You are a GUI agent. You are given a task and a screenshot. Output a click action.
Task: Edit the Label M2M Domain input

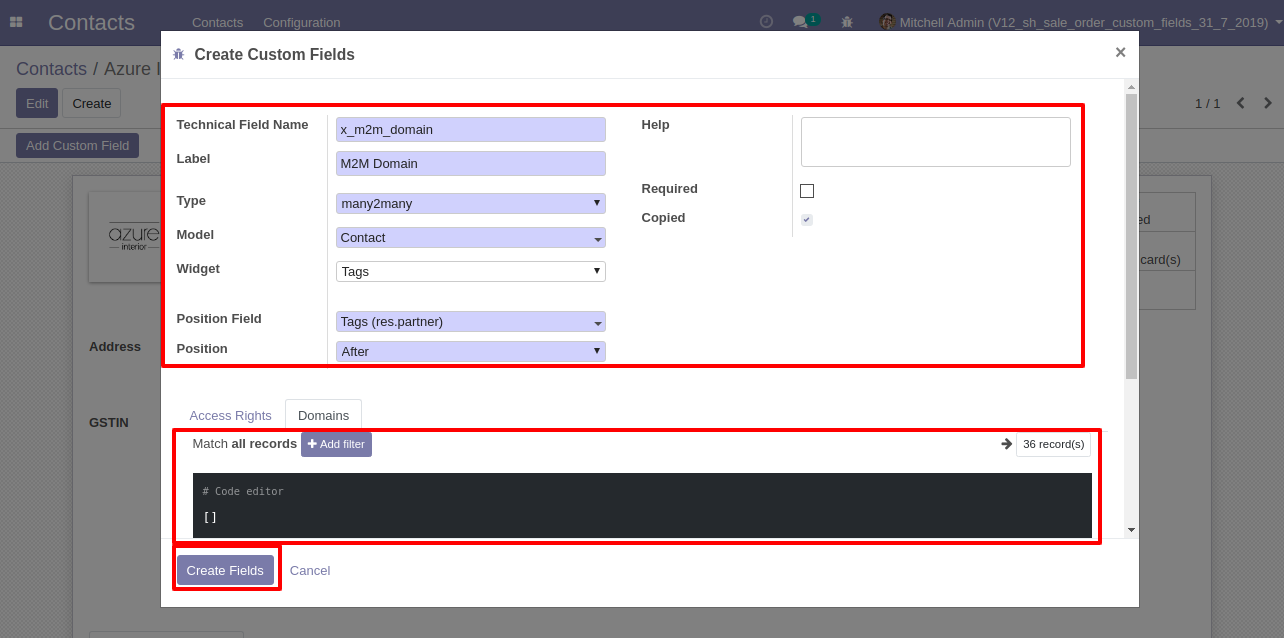(471, 163)
